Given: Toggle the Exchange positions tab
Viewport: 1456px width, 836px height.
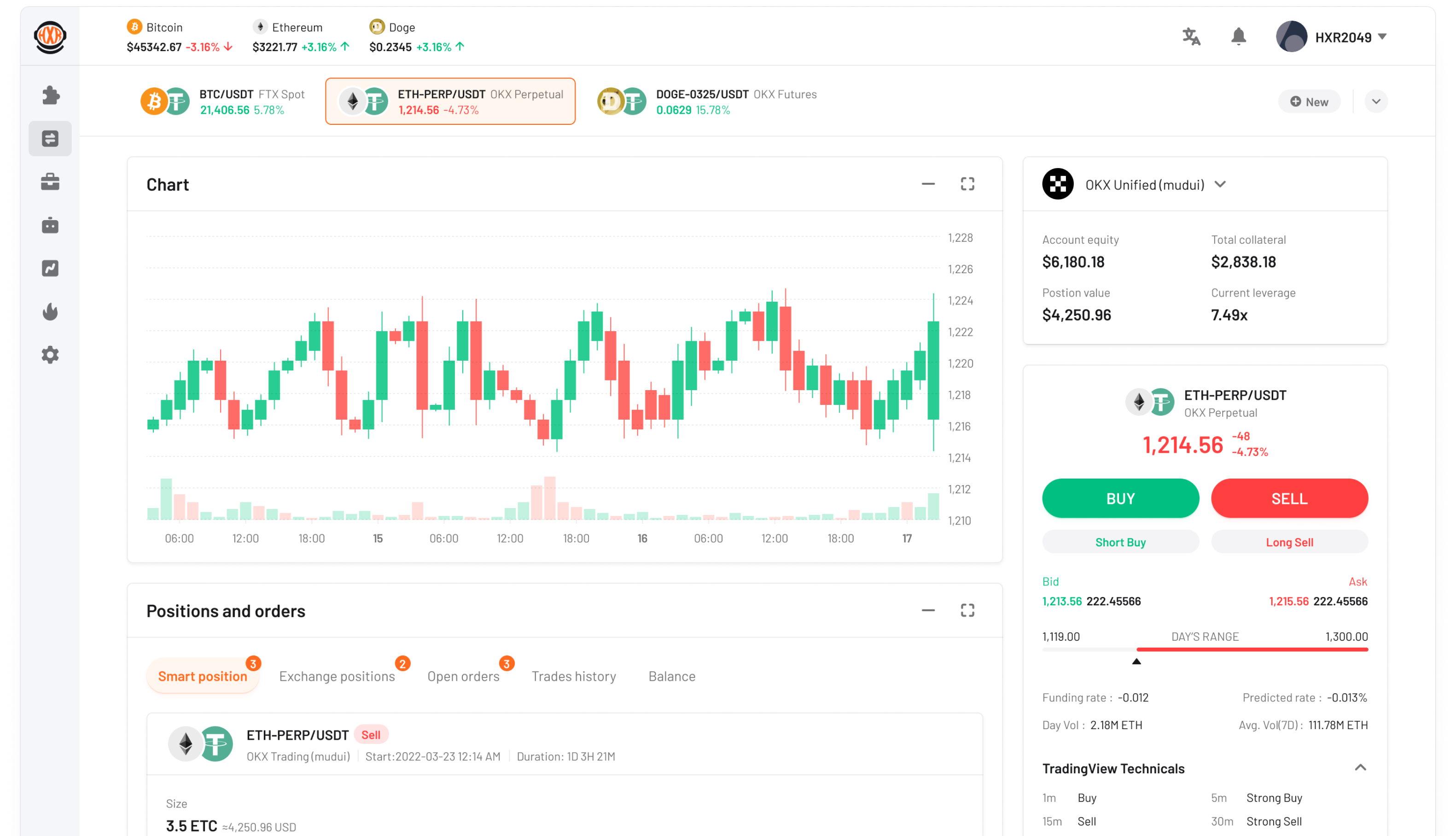Looking at the screenshot, I should pos(337,675).
